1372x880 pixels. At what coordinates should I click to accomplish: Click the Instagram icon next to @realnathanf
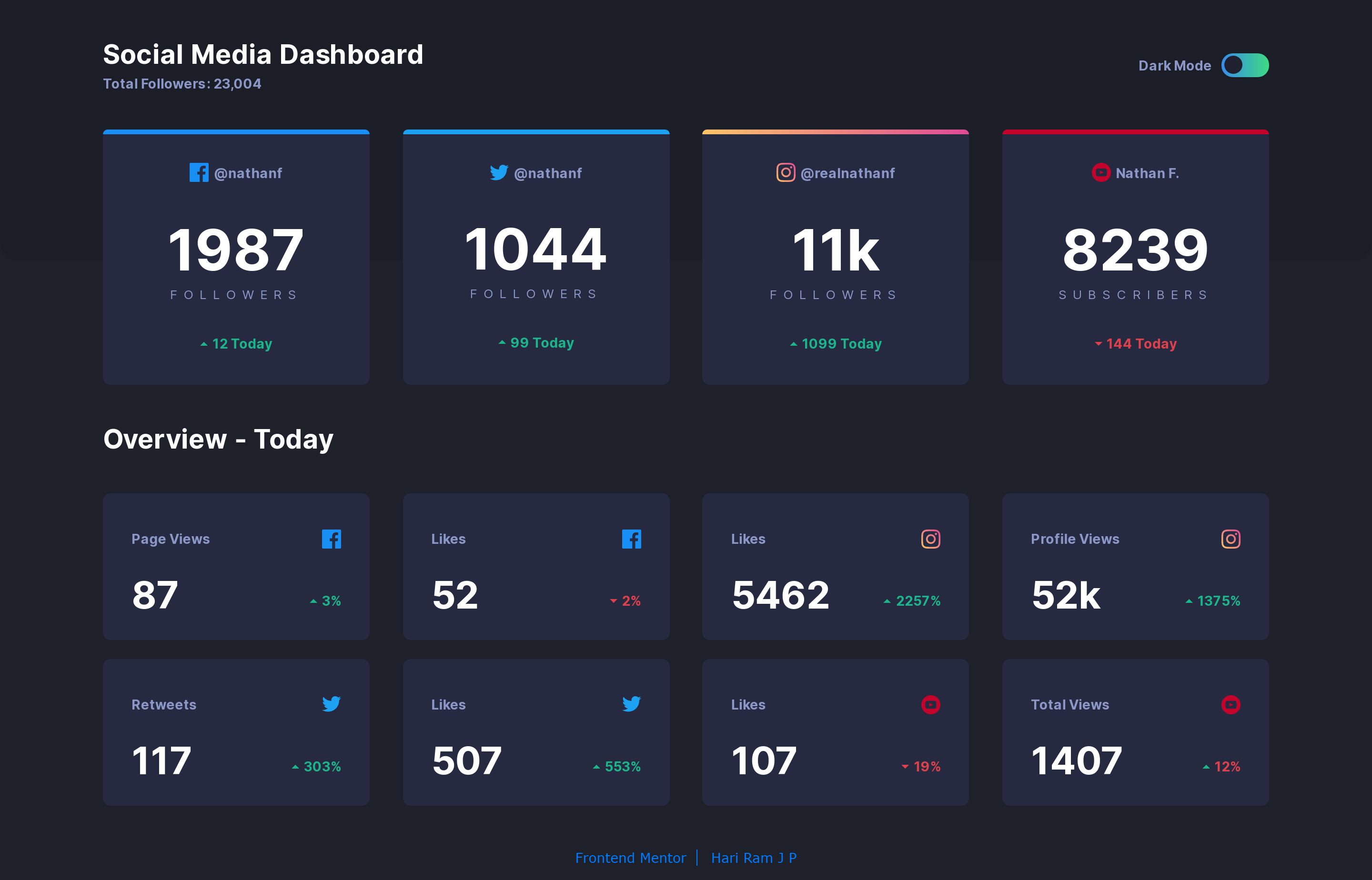pos(786,172)
